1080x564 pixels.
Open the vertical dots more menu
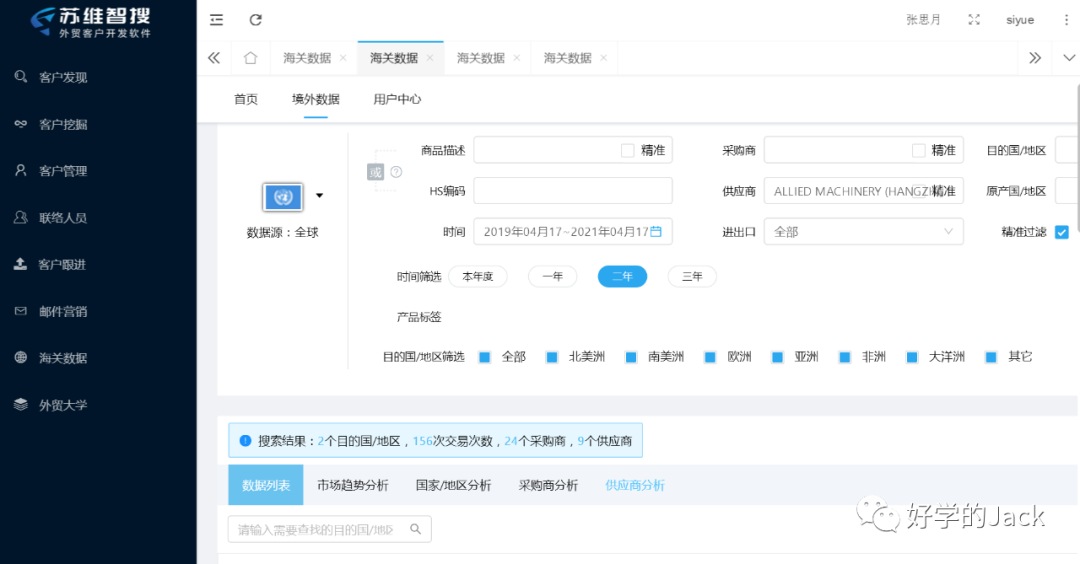pyautogui.click(x=1066, y=20)
